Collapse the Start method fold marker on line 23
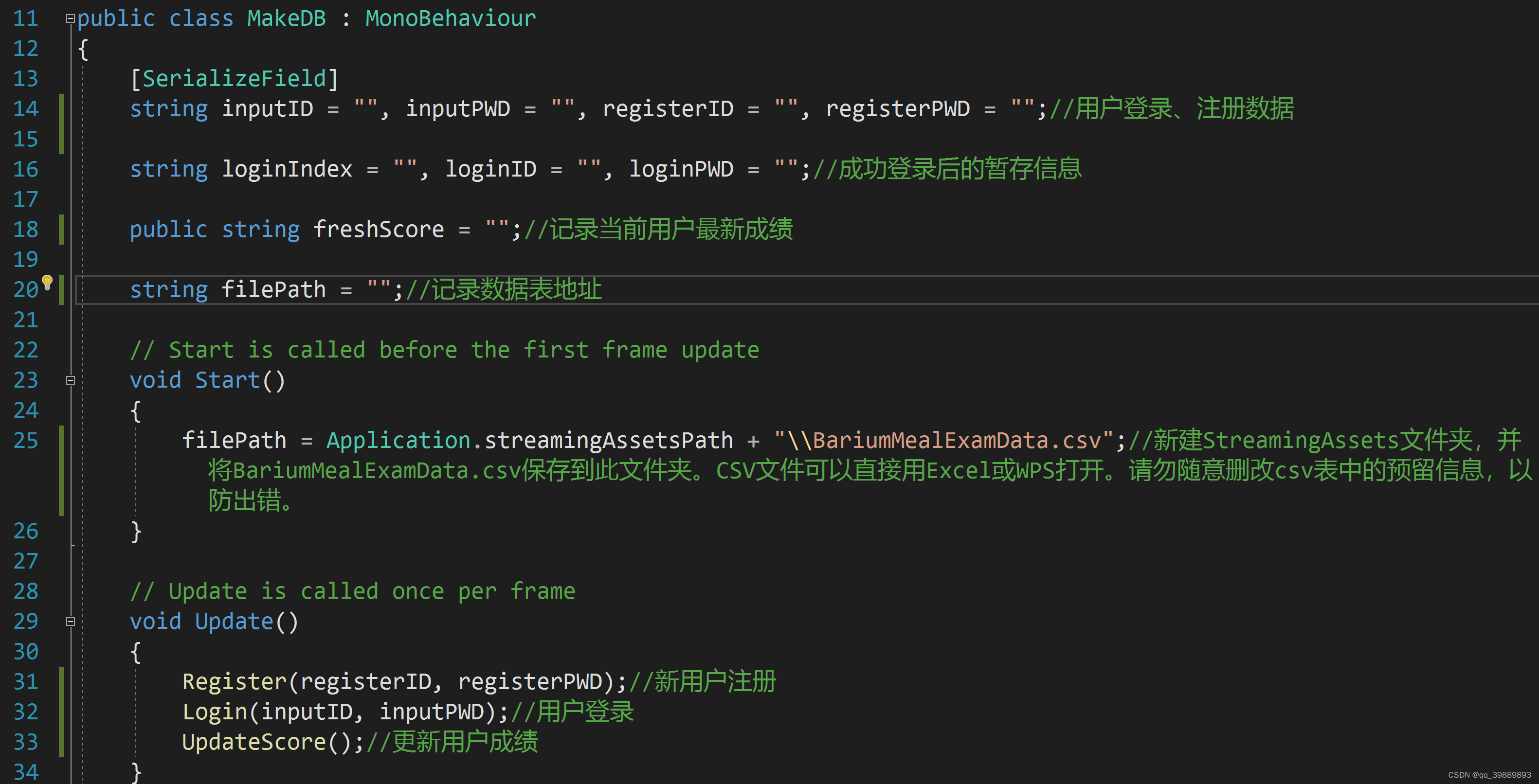This screenshot has width=1539, height=784. pos(70,380)
